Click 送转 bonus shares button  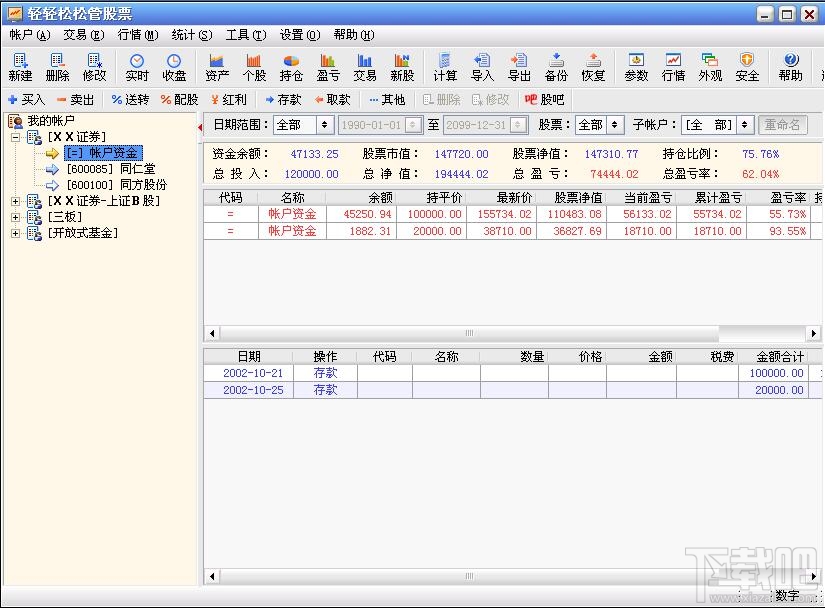(x=130, y=99)
